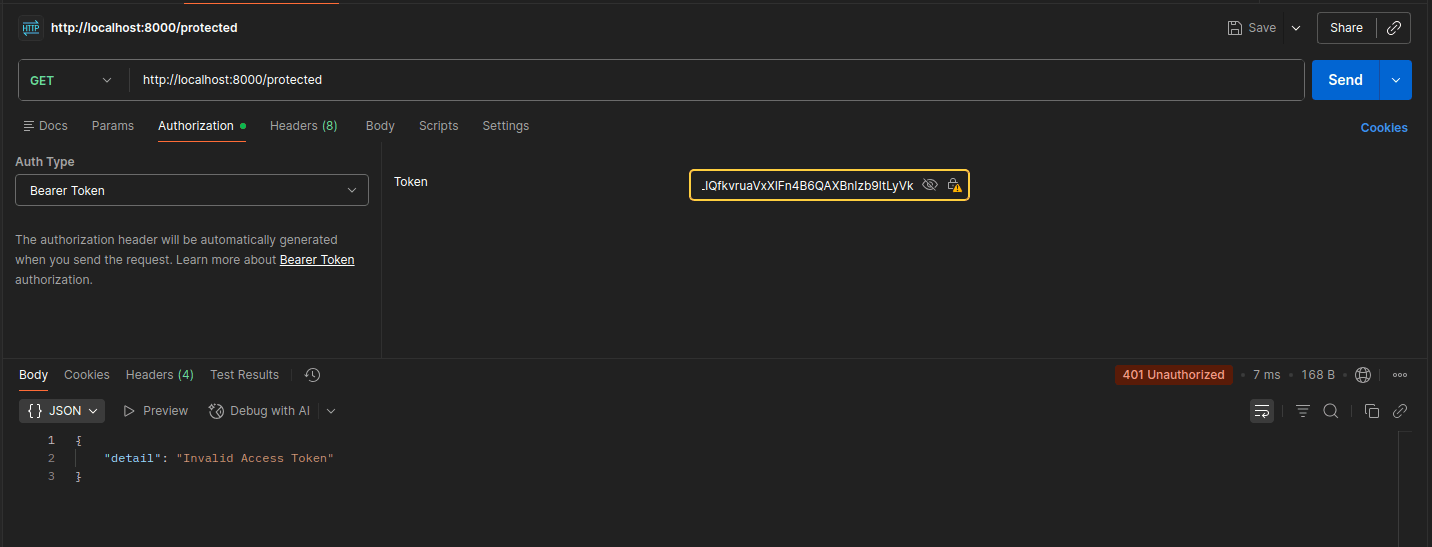This screenshot has width=1432, height=547.
Task: Click the HTTP request icon beside the title
Action: 30,28
